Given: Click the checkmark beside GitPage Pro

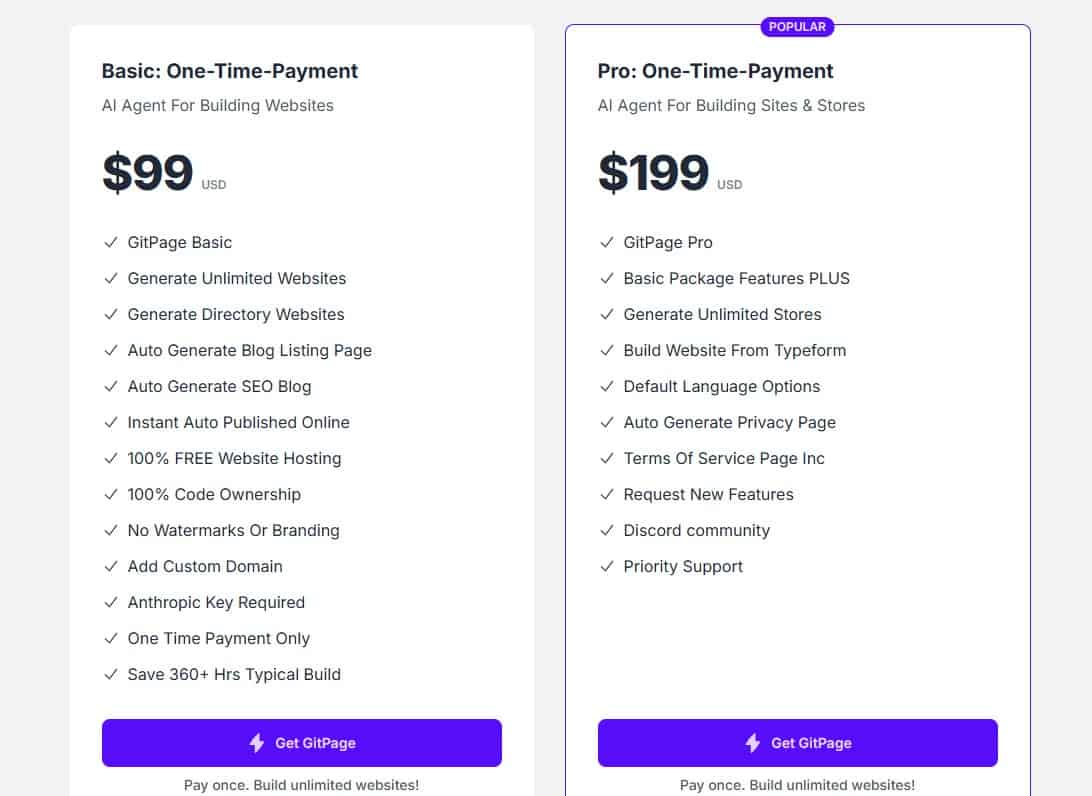Looking at the screenshot, I should (x=607, y=242).
